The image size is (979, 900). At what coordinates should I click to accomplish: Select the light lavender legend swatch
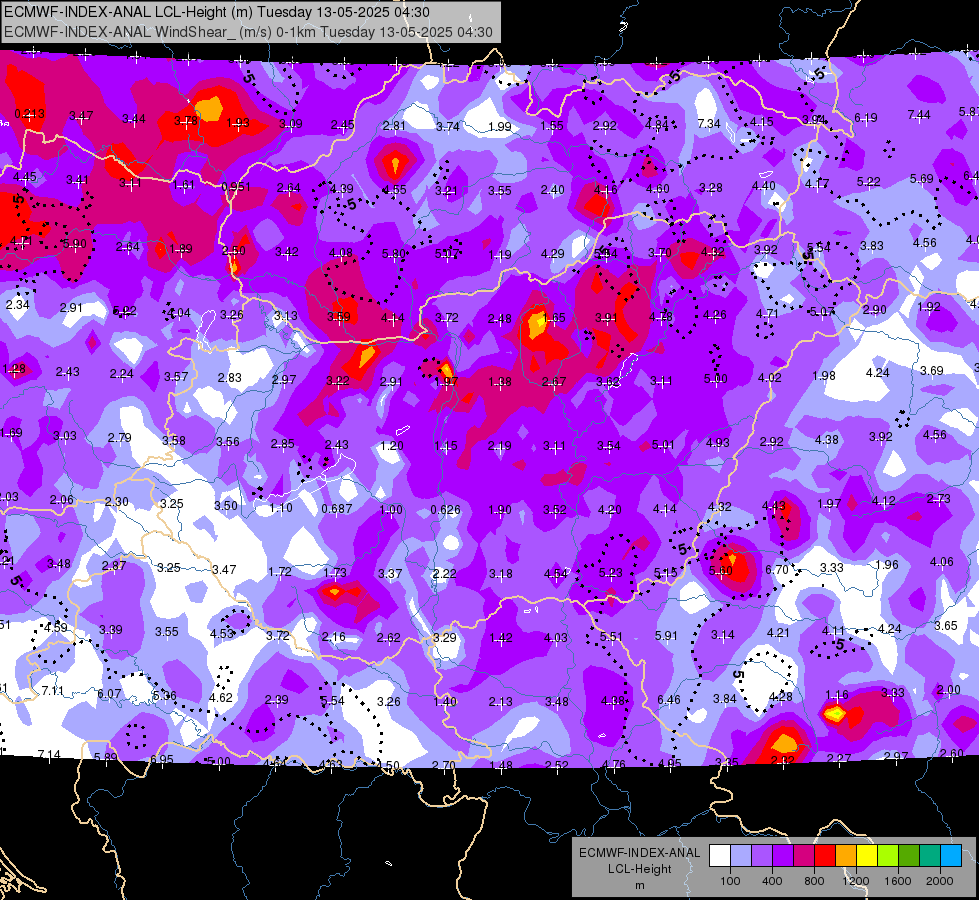[x=741, y=856]
